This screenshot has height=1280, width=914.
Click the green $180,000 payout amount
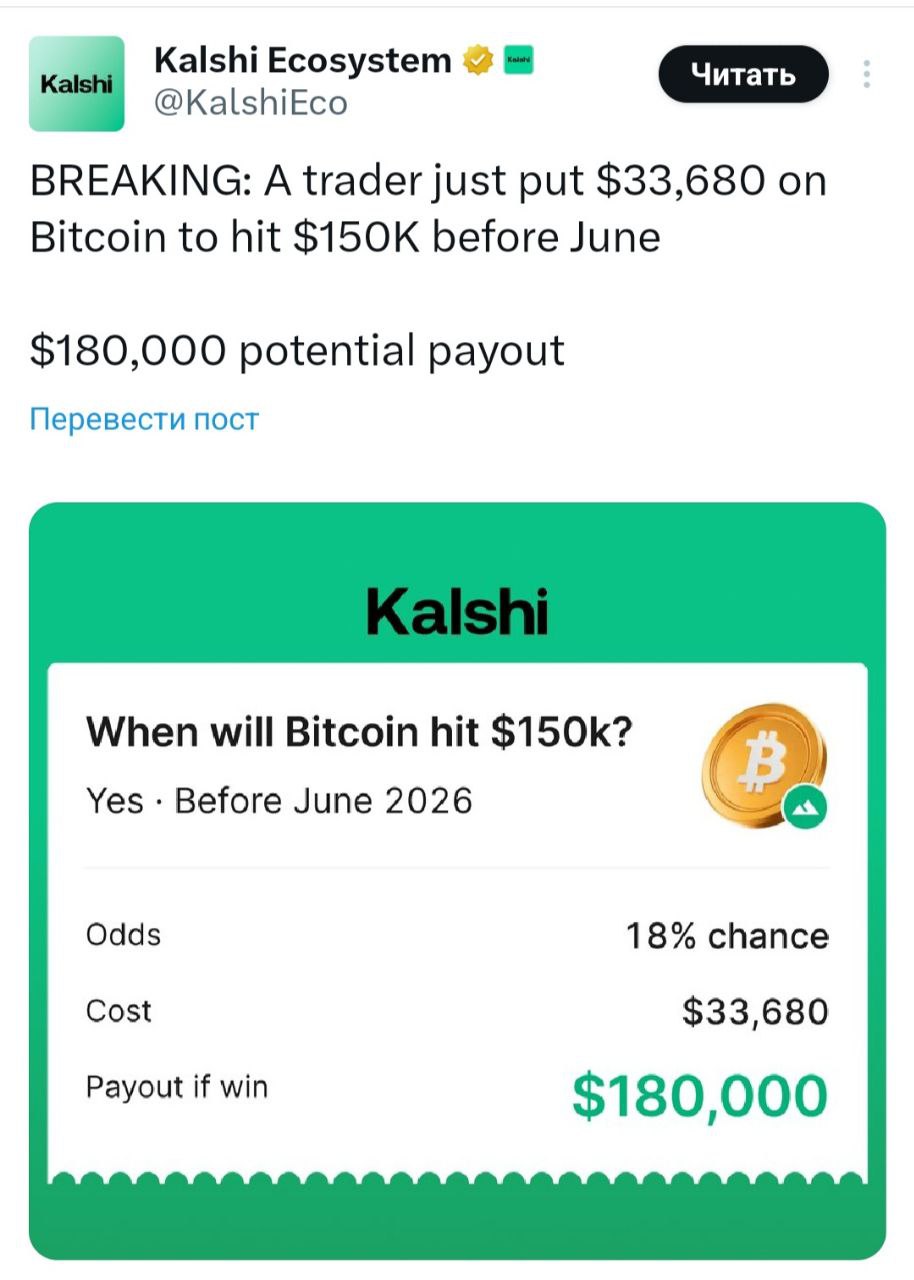700,1095
